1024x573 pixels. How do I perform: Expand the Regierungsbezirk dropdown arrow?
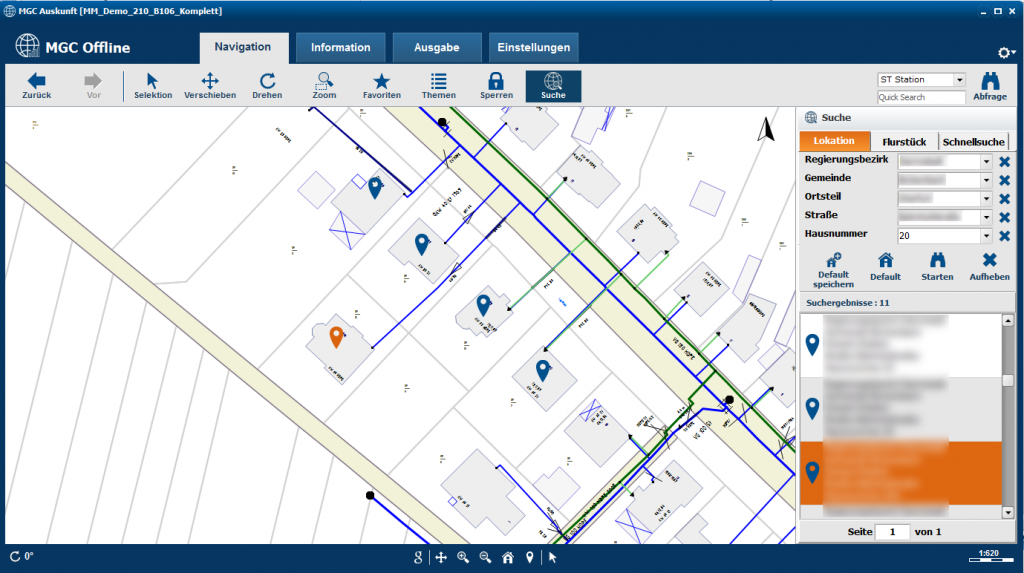(x=986, y=161)
